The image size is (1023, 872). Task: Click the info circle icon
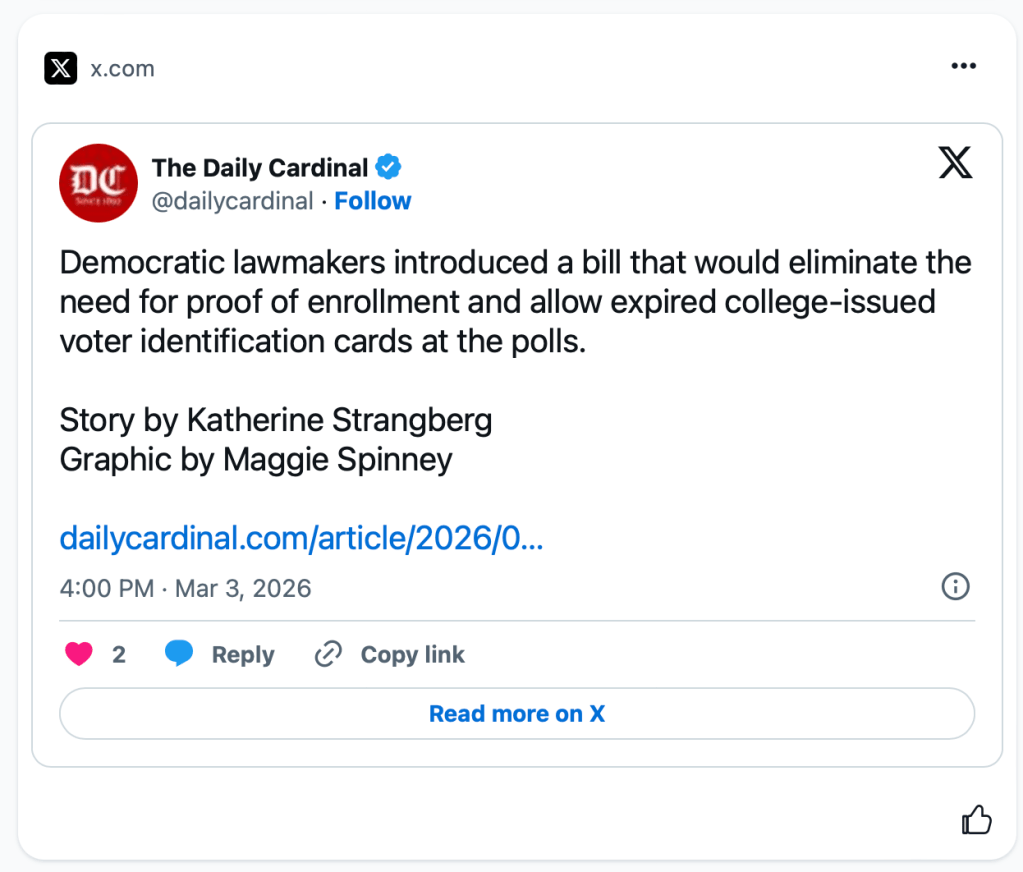coord(956,586)
